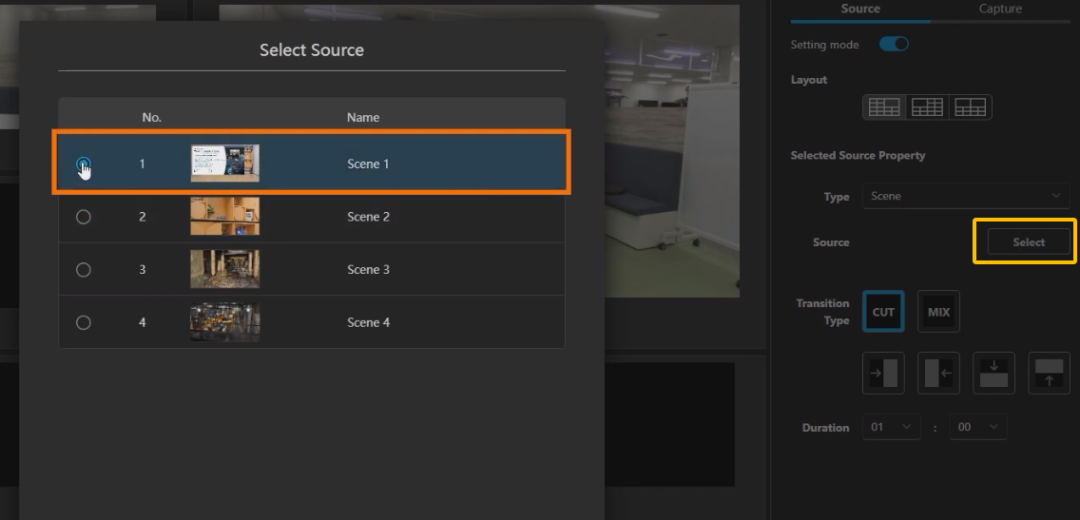The width and height of the screenshot is (1080, 520).
Task: Choose the third Layout grid icon
Action: [970, 107]
